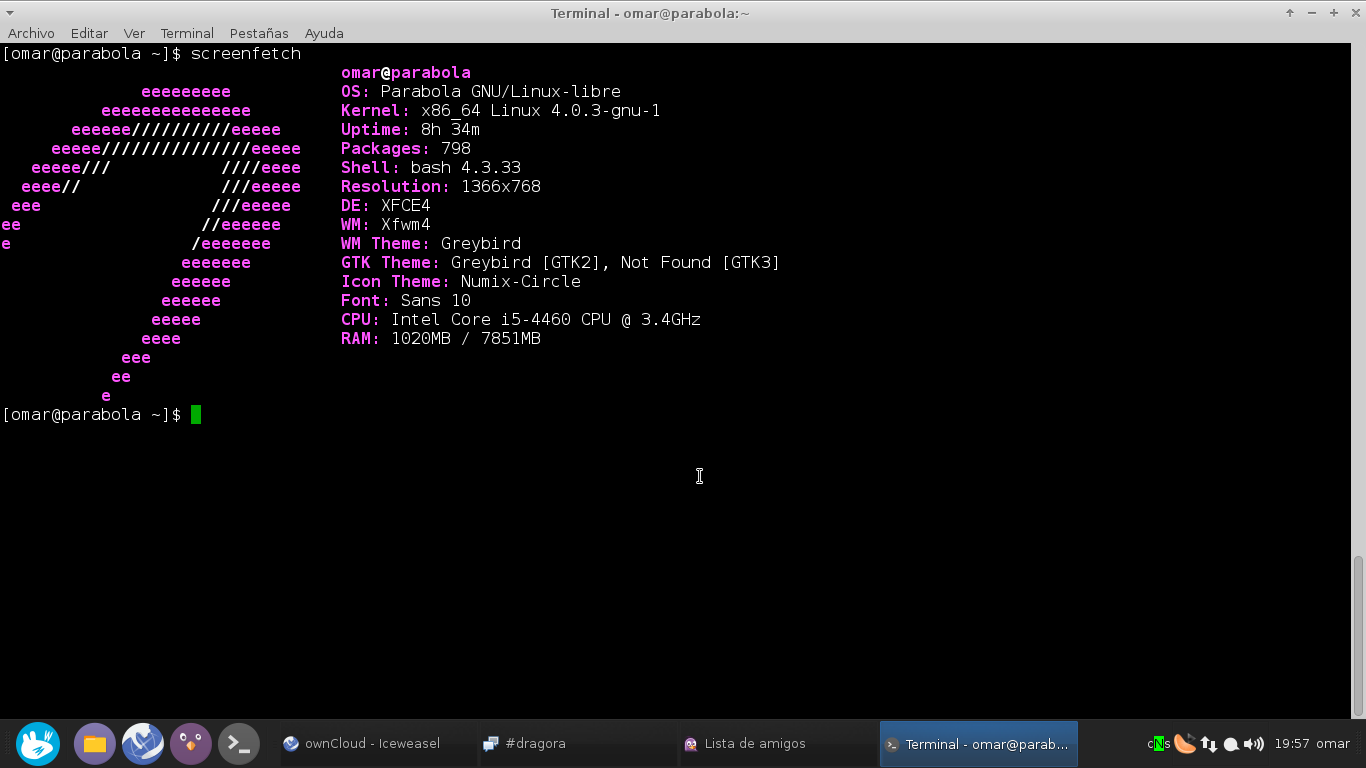The image size is (1366, 768).
Task: Click the 'omar@parabola' header in screenfetch output
Action: tap(406, 73)
